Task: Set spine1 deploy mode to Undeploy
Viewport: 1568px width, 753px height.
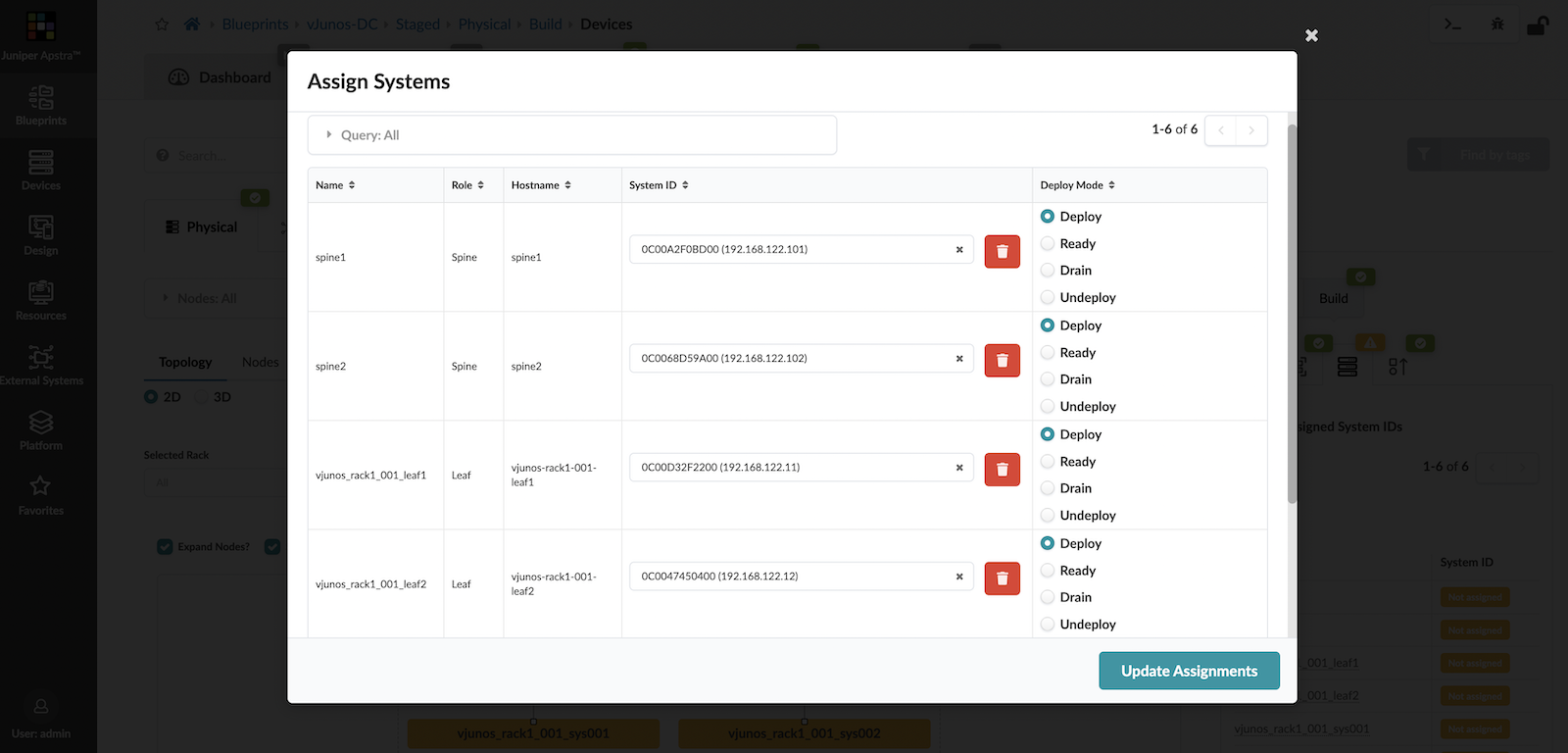Action: 1048,298
